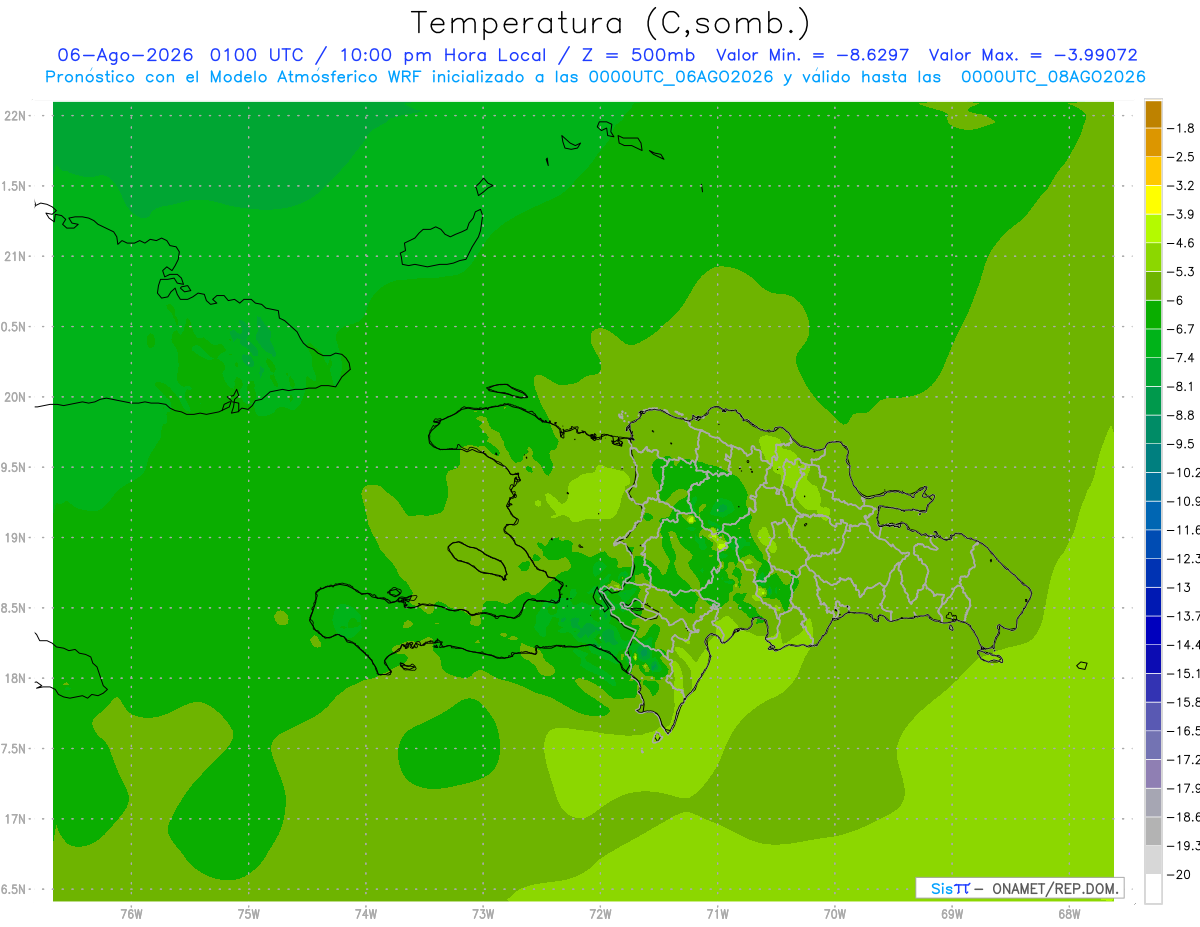
Task: Click the '18N' latitude label
Action: coord(15,679)
